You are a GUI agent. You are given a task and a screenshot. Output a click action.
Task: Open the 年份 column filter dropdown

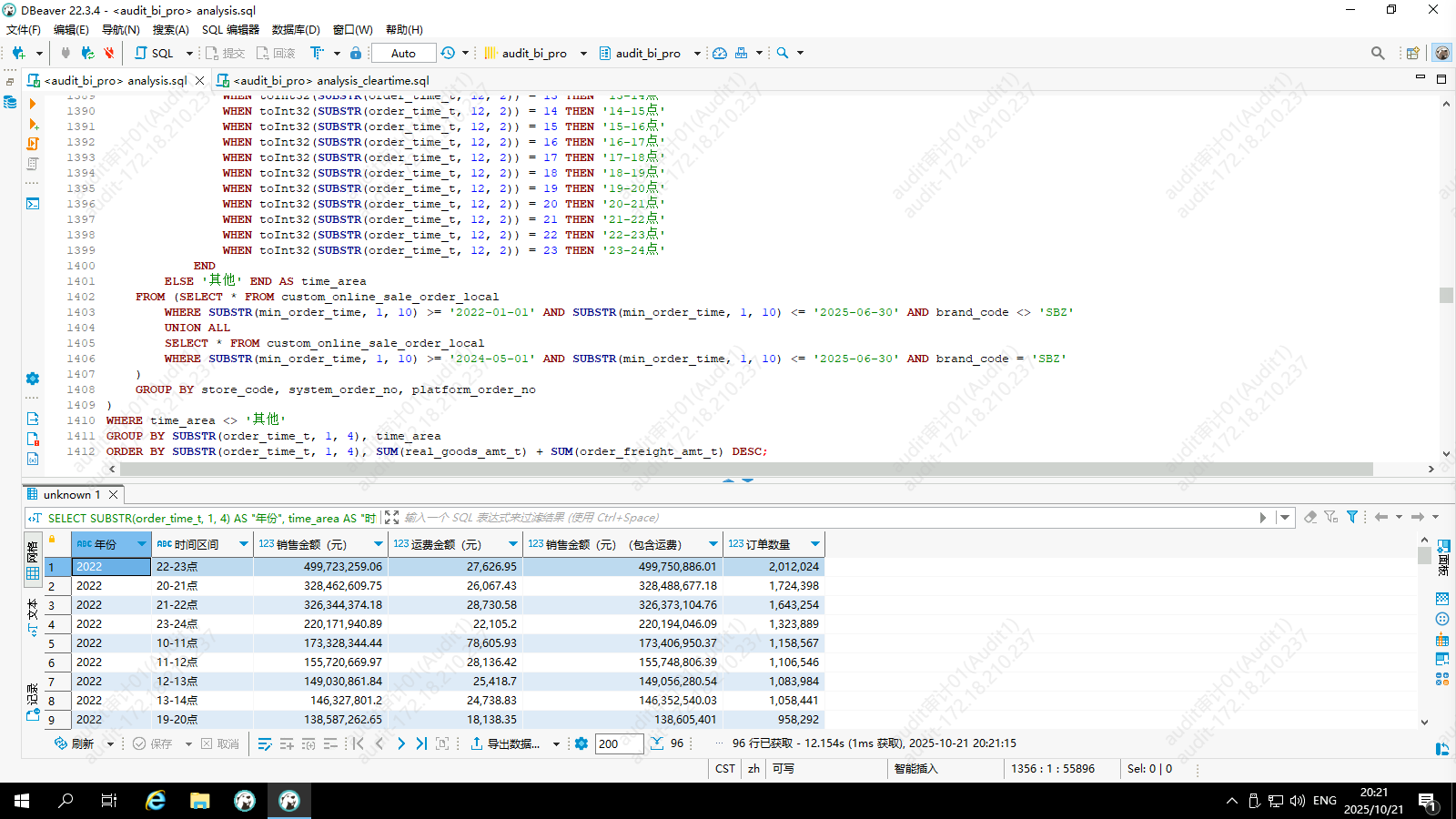142,544
